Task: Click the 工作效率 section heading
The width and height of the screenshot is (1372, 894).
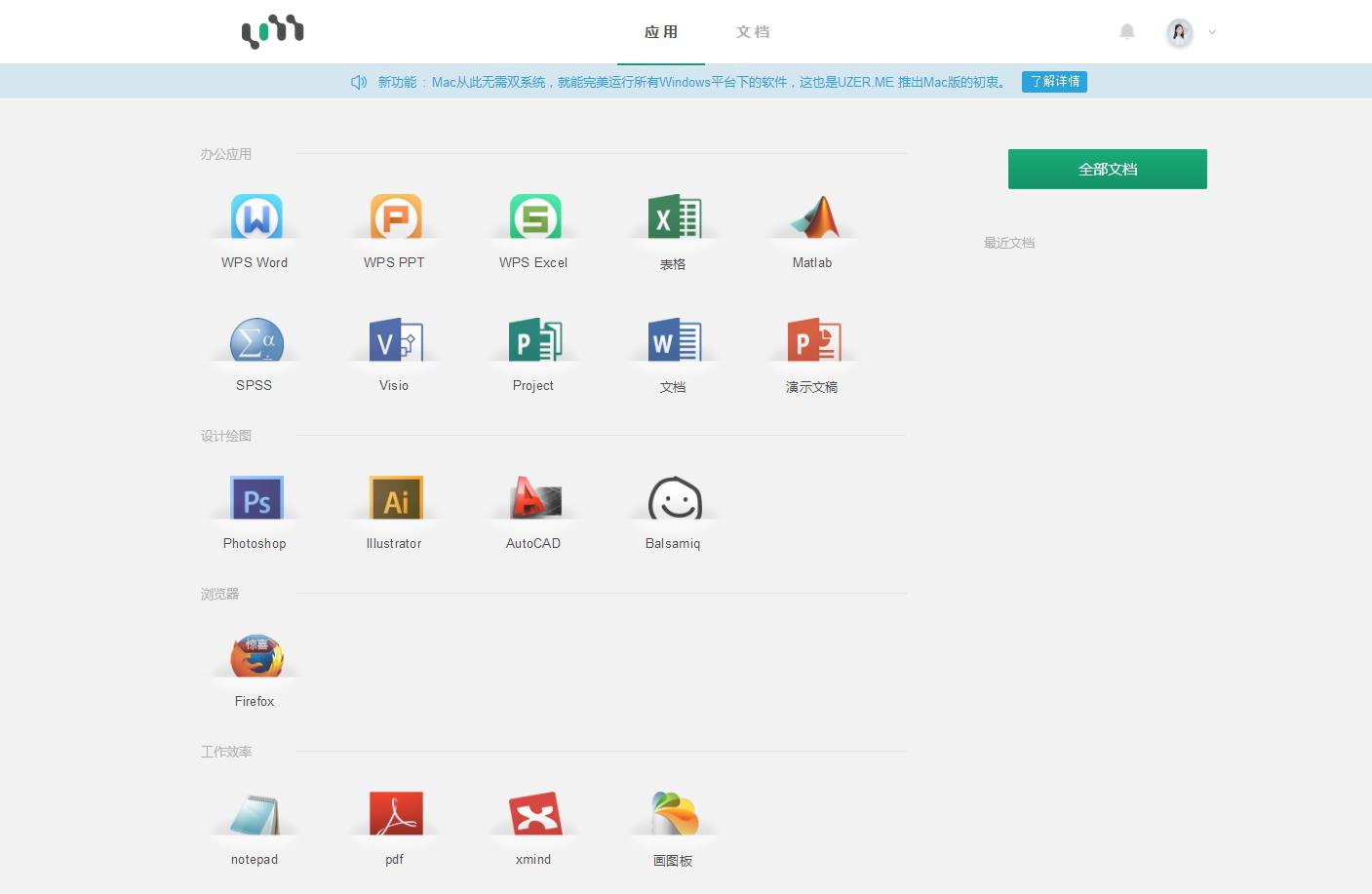Action: [226, 752]
